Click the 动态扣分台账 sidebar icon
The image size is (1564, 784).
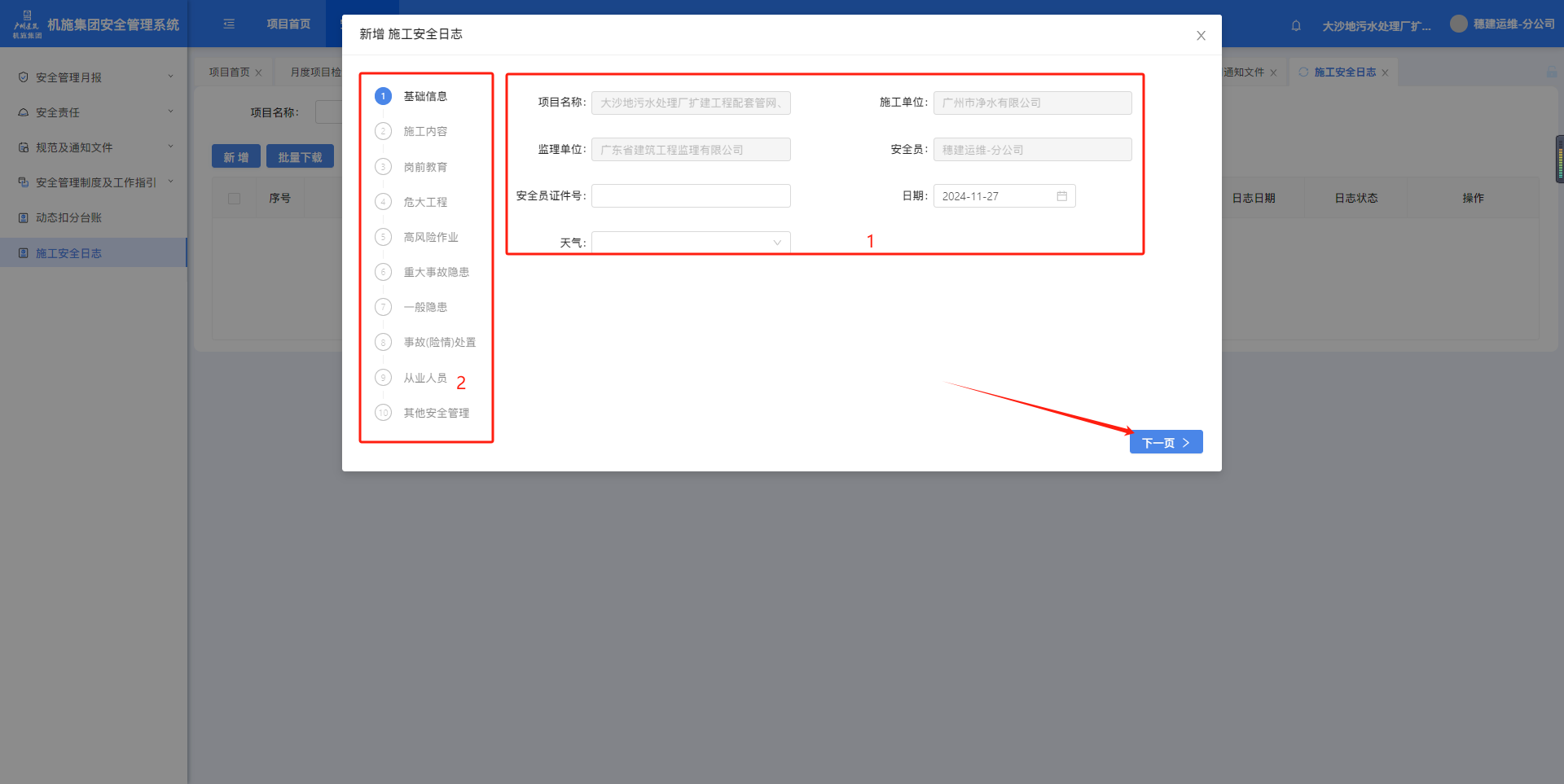(x=24, y=218)
